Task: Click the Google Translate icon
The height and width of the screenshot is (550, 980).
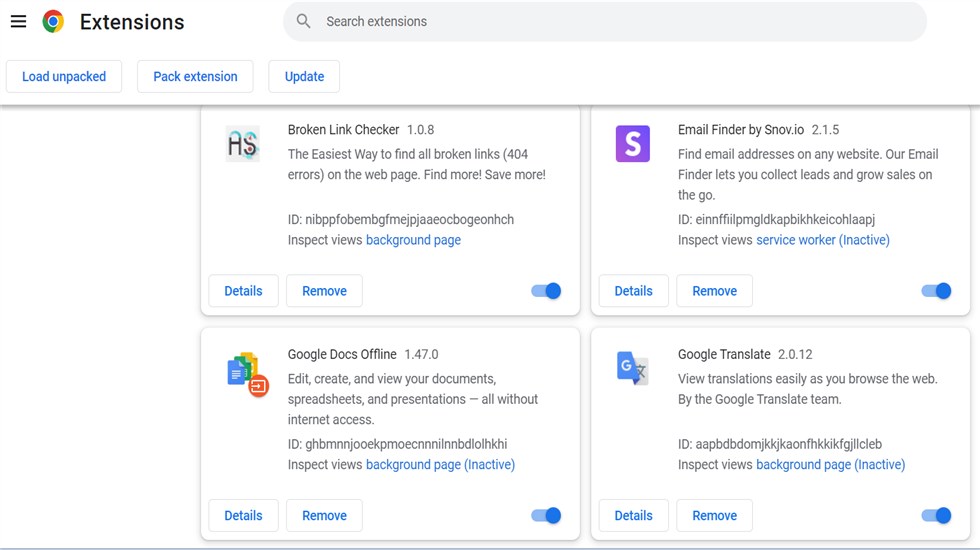Action: 632,368
